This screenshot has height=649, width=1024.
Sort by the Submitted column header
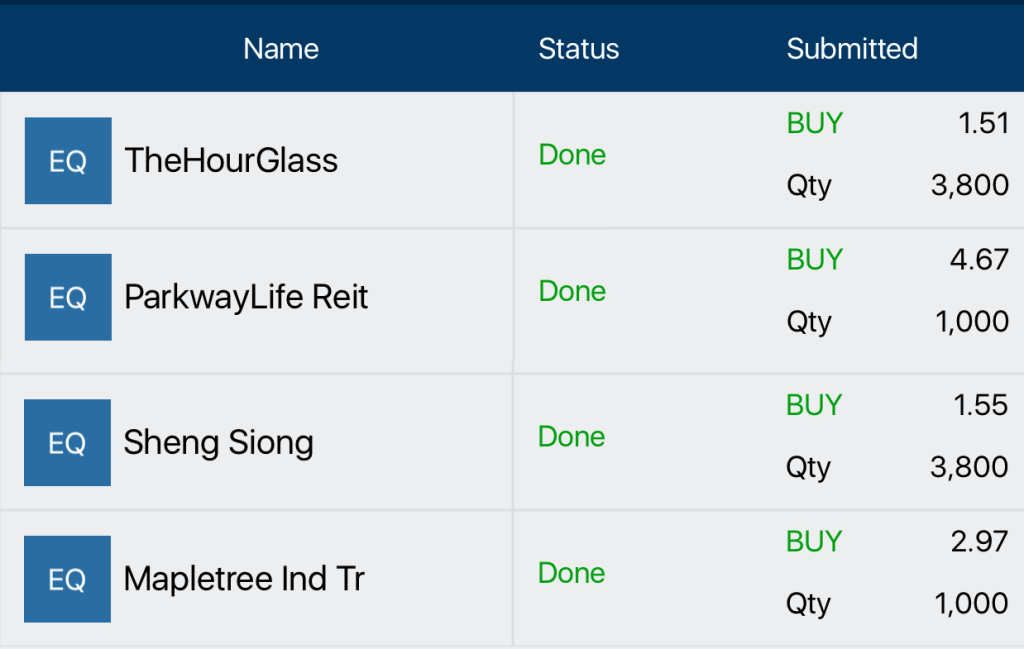(852, 49)
